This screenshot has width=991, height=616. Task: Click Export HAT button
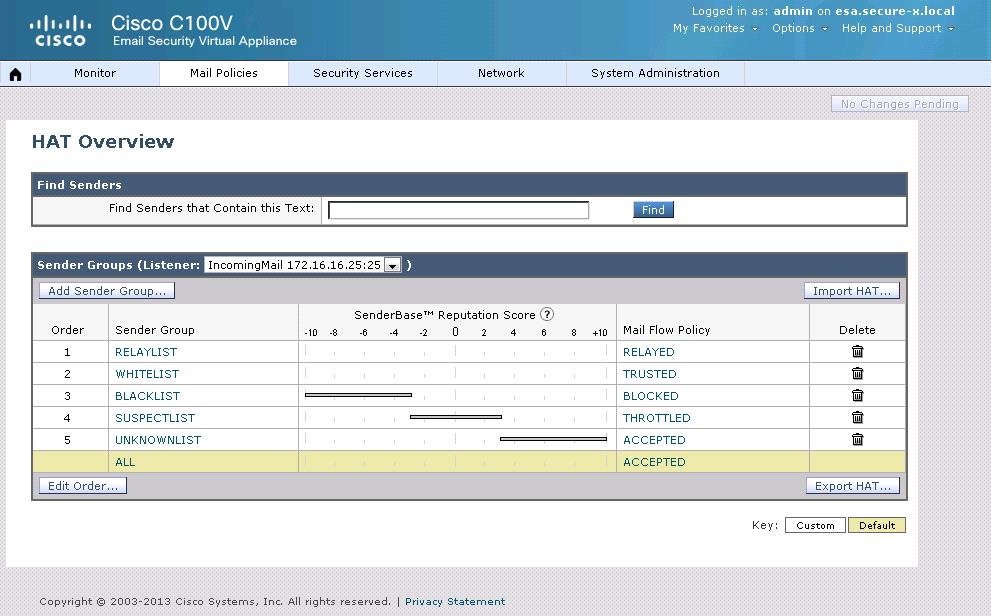tap(853, 486)
